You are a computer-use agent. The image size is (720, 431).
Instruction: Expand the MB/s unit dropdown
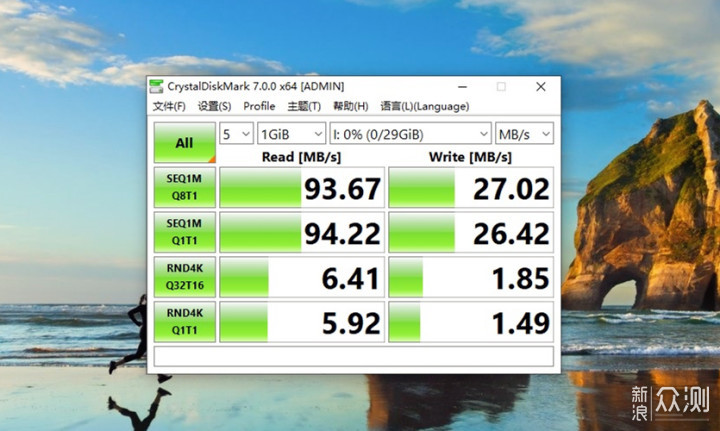pos(524,133)
